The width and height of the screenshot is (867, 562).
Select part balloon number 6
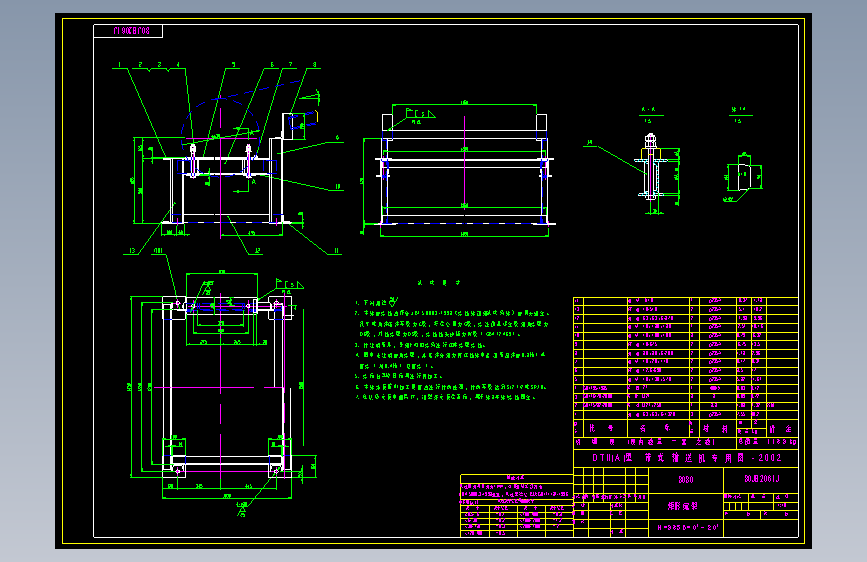[x=272, y=65]
